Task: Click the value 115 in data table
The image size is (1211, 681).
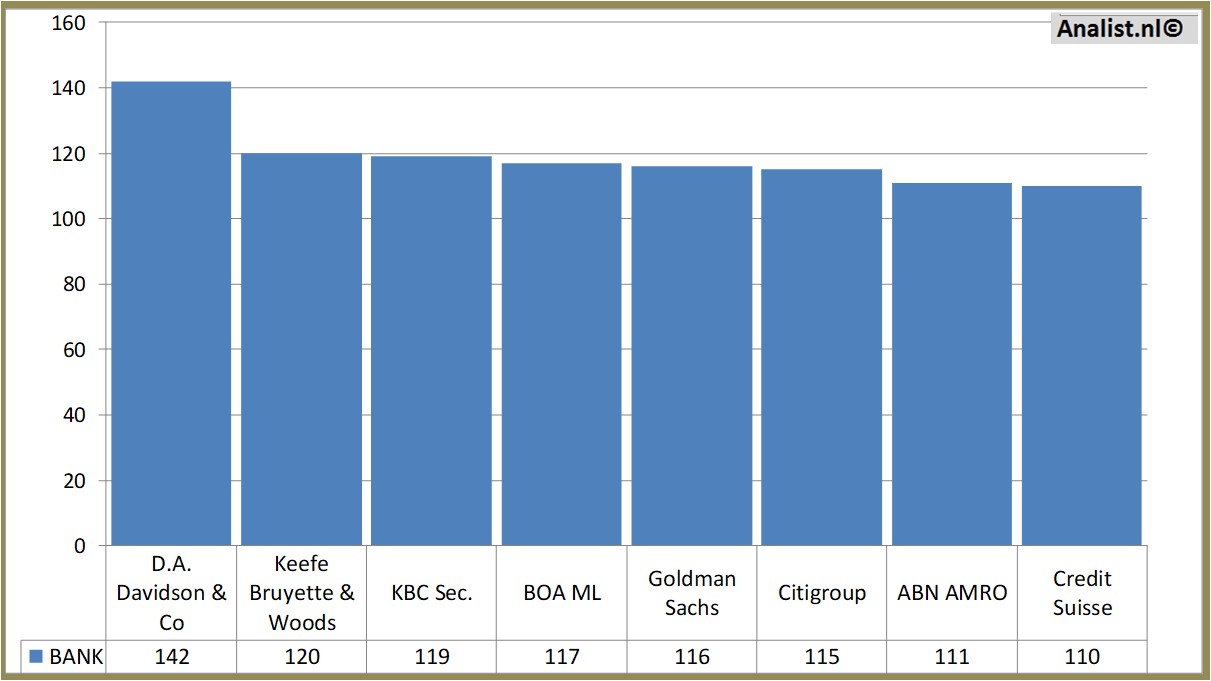Action: (x=822, y=657)
